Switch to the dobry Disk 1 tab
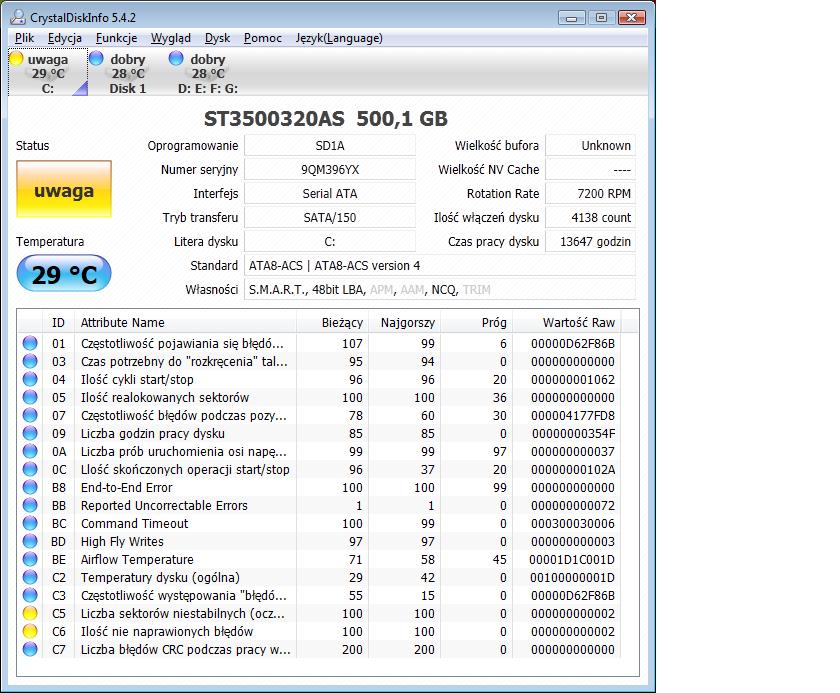Viewport: 840px width, 693px height. [x=127, y=73]
